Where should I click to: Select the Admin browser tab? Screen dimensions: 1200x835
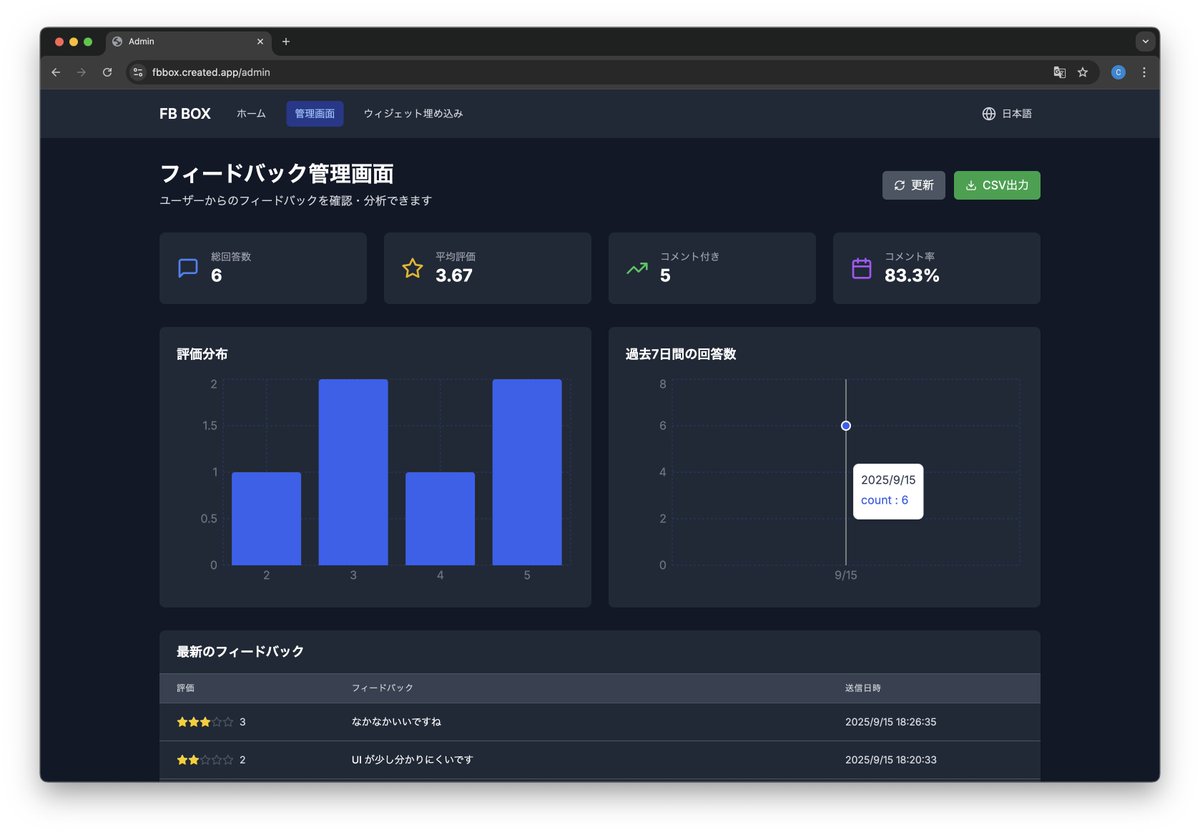coord(189,42)
